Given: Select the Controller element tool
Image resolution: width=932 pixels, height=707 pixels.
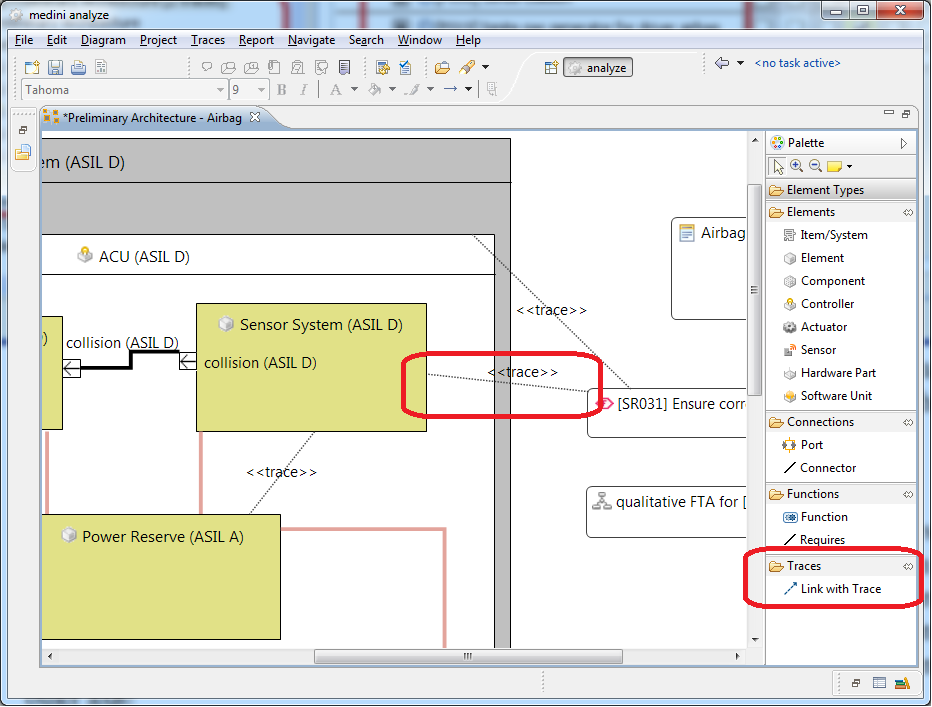Looking at the screenshot, I should coord(827,304).
